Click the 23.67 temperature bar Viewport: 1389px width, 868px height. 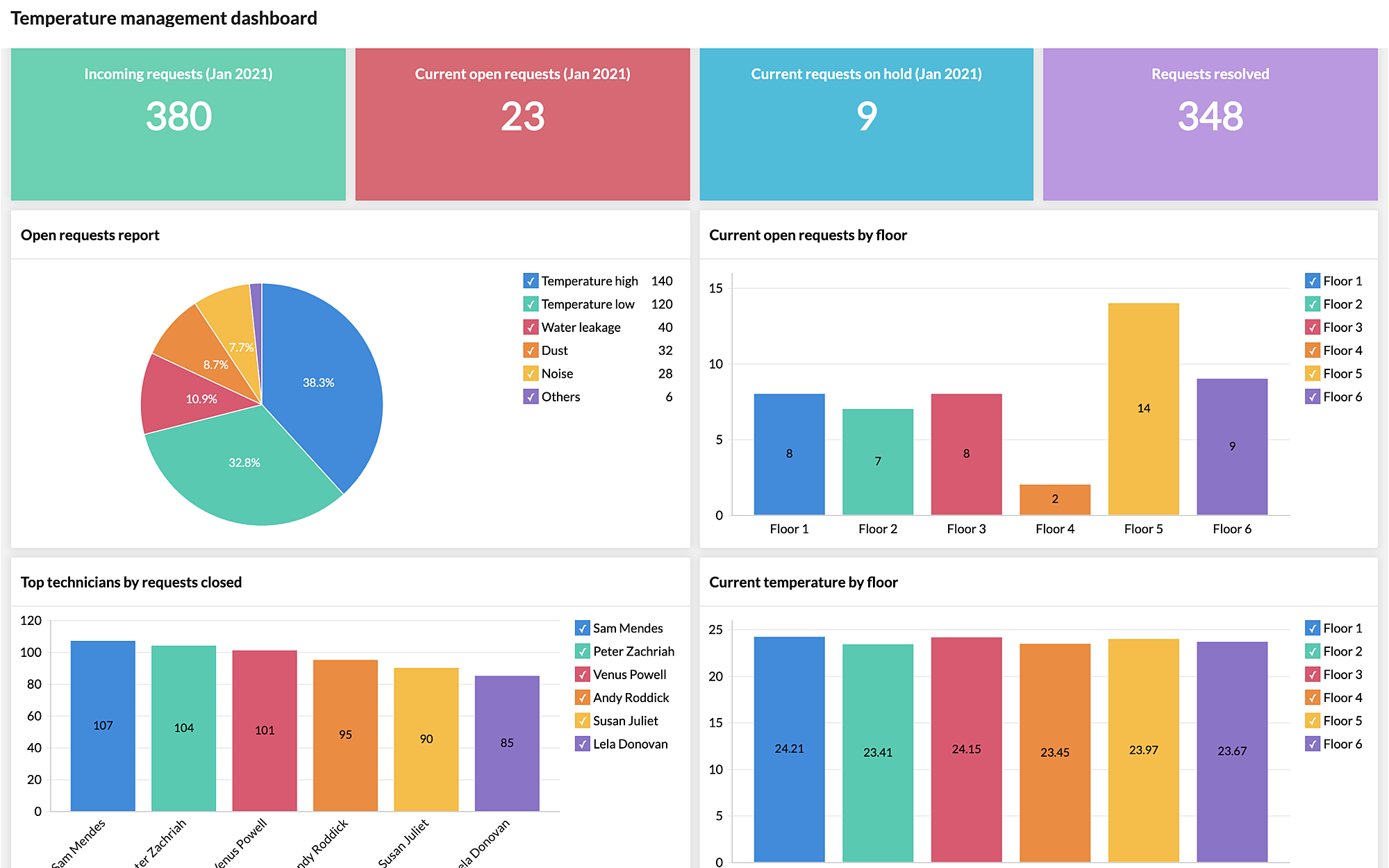[x=1231, y=751]
